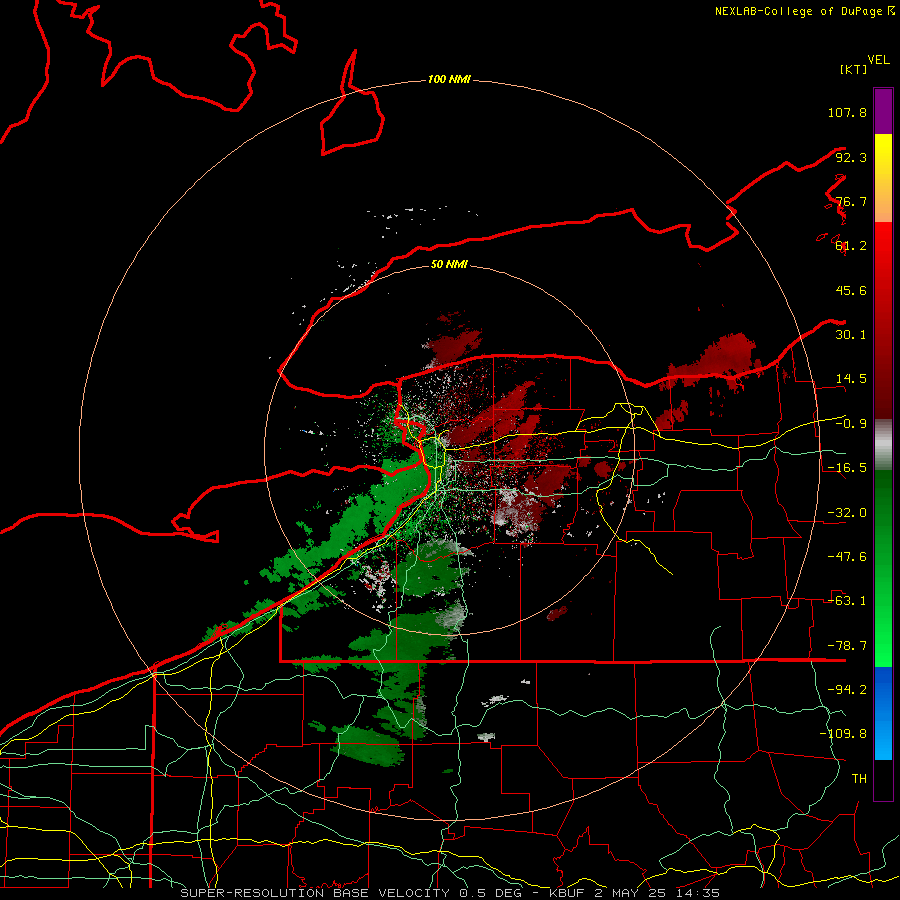Click the -94.2 legend value
The height and width of the screenshot is (900, 900).
pyautogui.click(x=847, y=690)
